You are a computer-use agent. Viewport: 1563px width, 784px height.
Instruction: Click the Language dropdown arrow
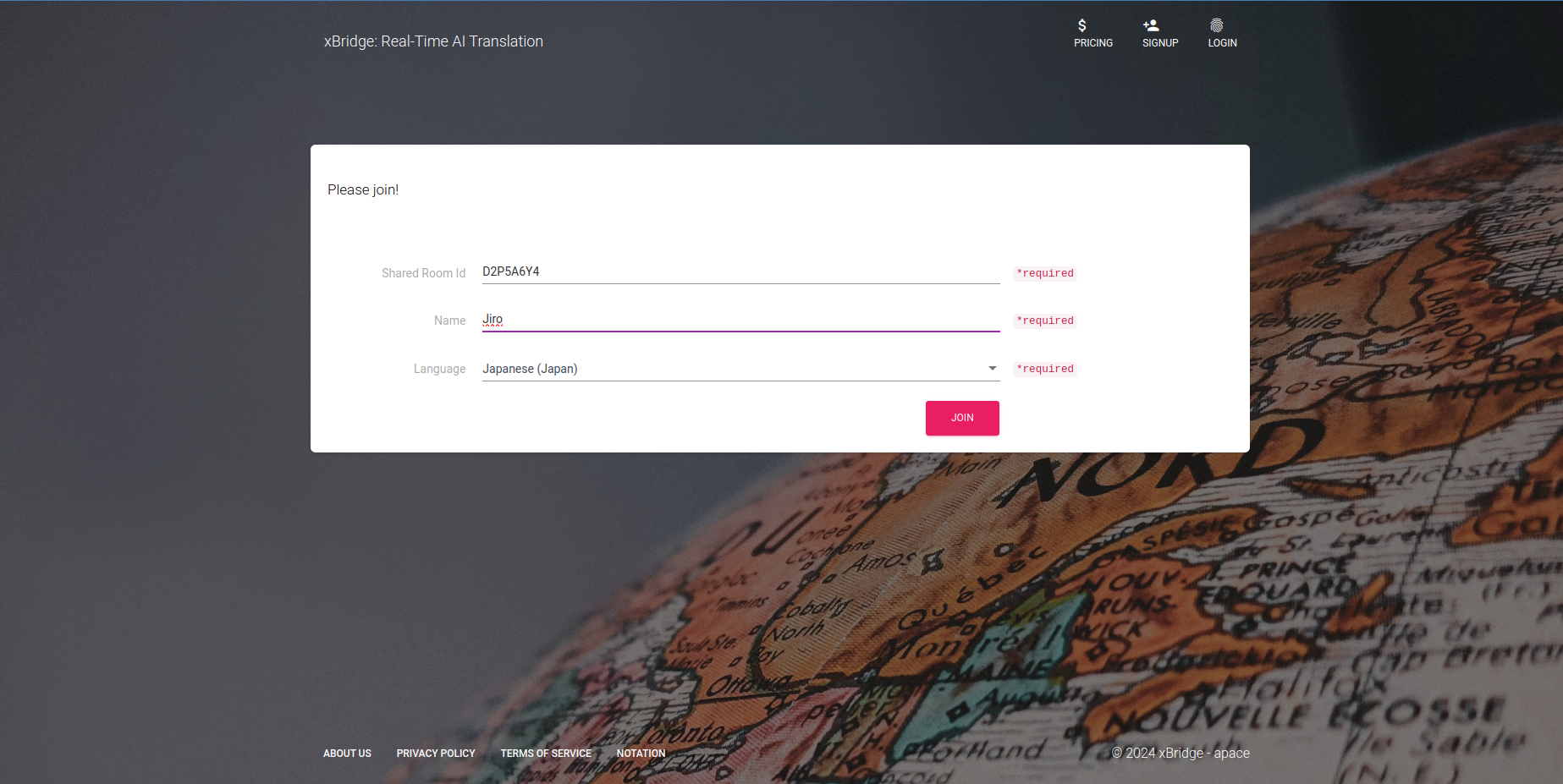992,369
